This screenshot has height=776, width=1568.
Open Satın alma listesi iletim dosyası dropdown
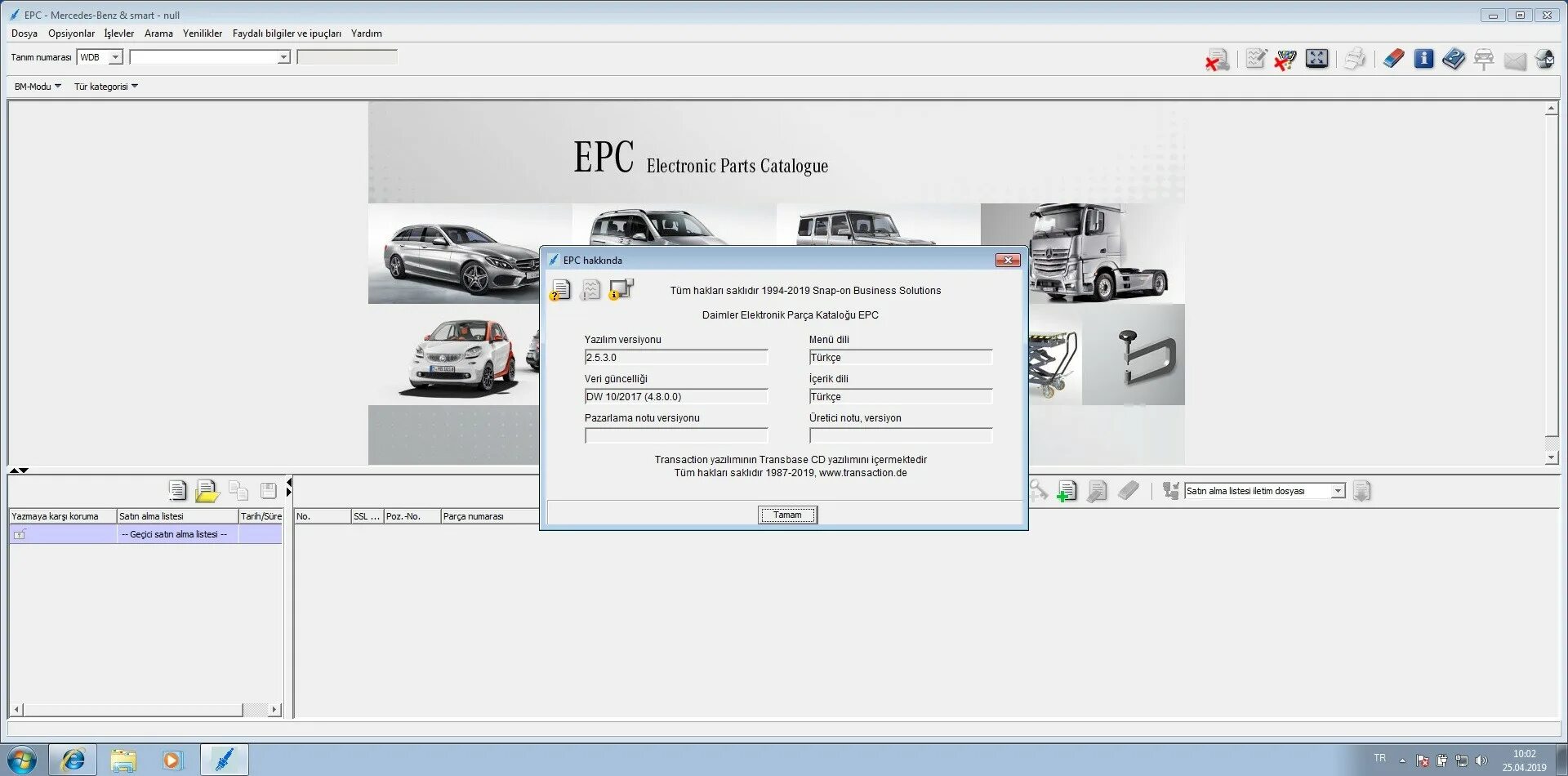click(1338, 491)
